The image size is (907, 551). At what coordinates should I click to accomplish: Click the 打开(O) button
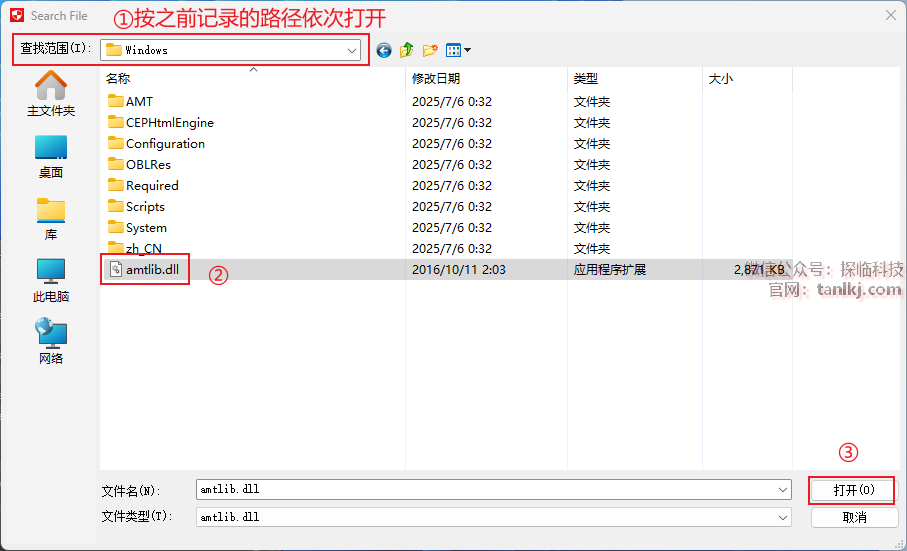(x=853, y=490)
